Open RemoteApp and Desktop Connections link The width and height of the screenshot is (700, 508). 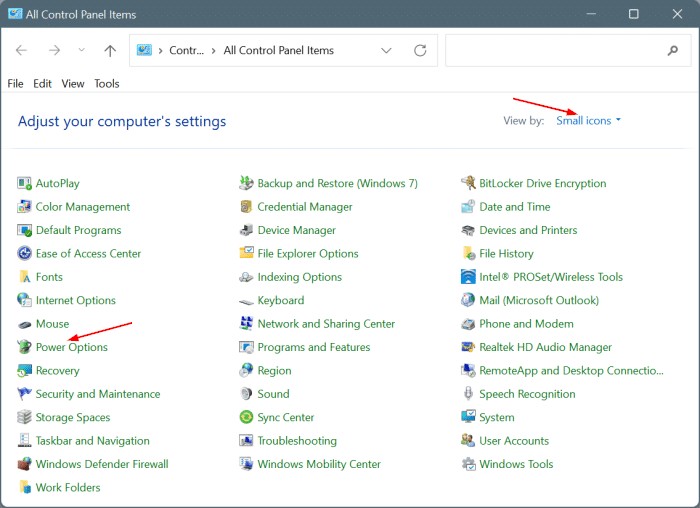click(571, 371)
